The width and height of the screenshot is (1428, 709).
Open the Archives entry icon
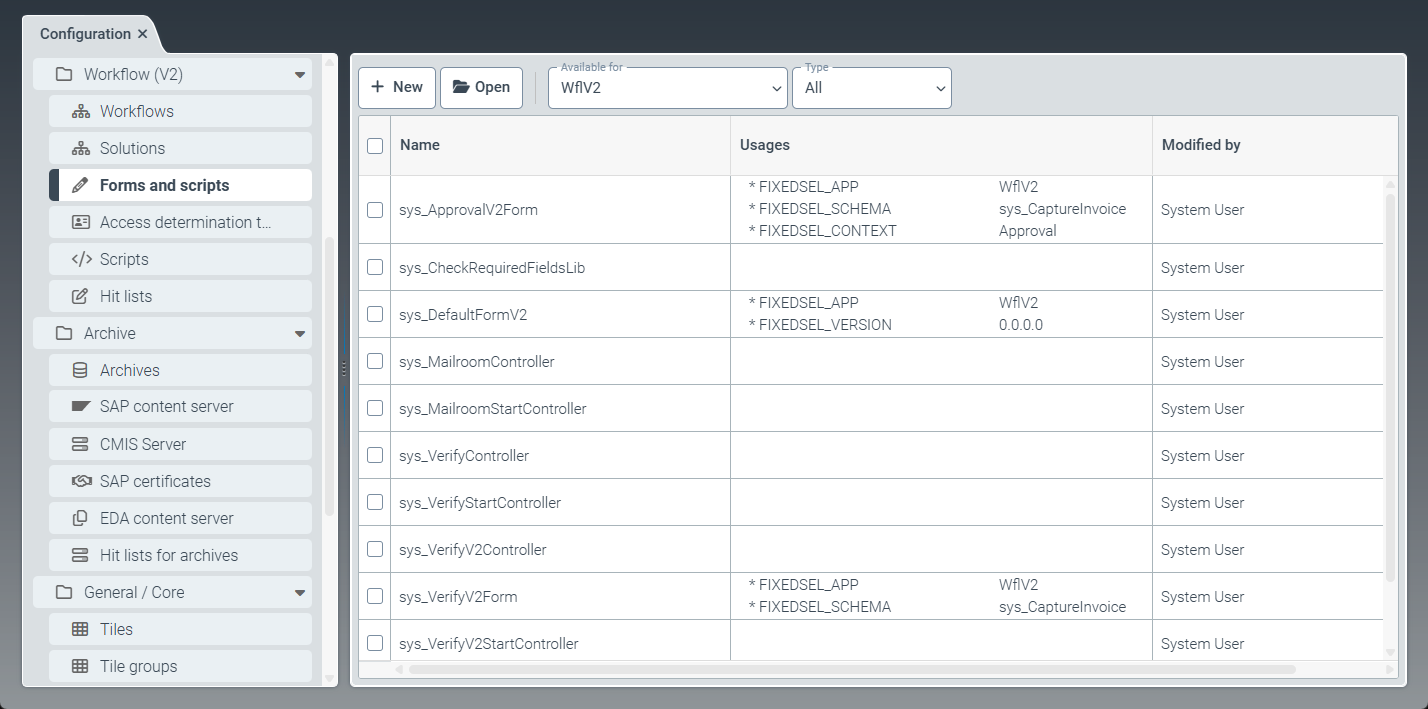click(x=80, y=369)
